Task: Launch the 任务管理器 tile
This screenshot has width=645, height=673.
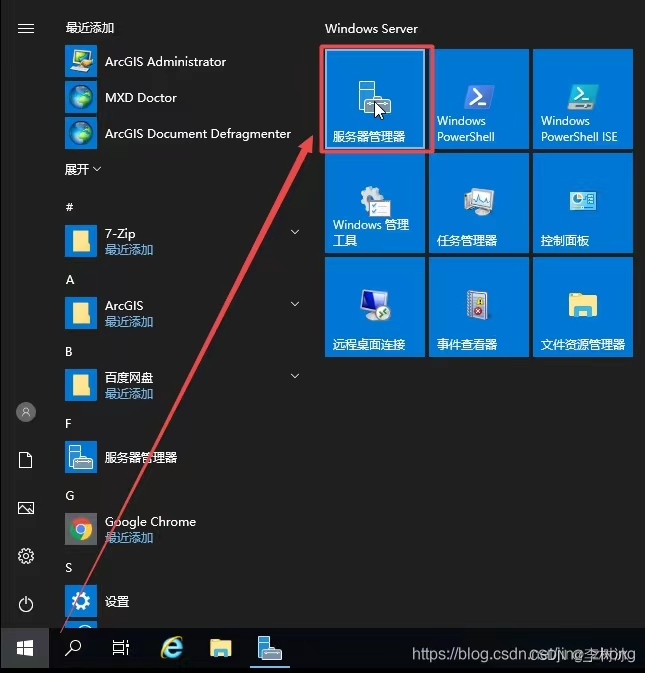Action: [479, 203]
